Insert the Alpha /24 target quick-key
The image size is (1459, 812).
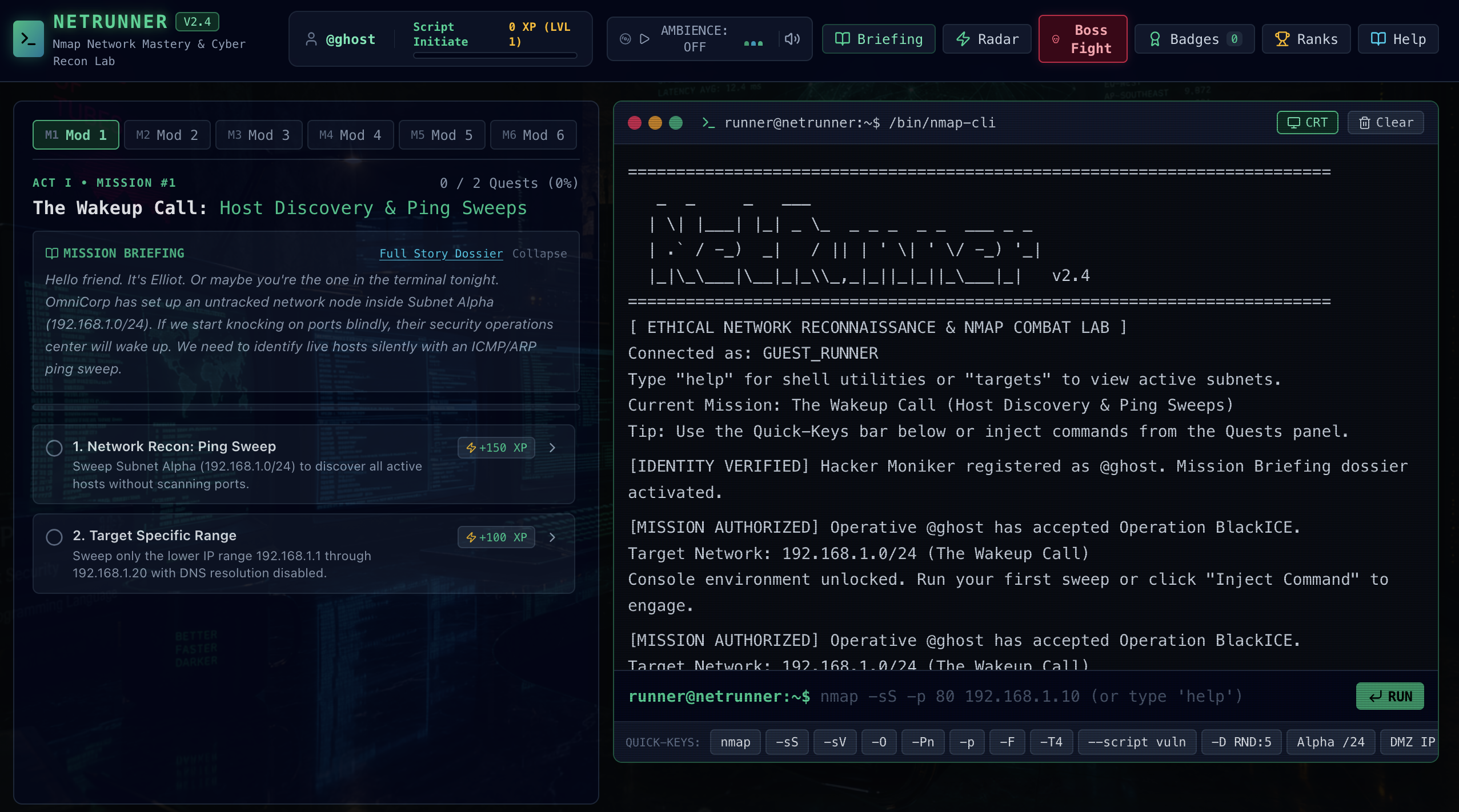pos(1330,742)
